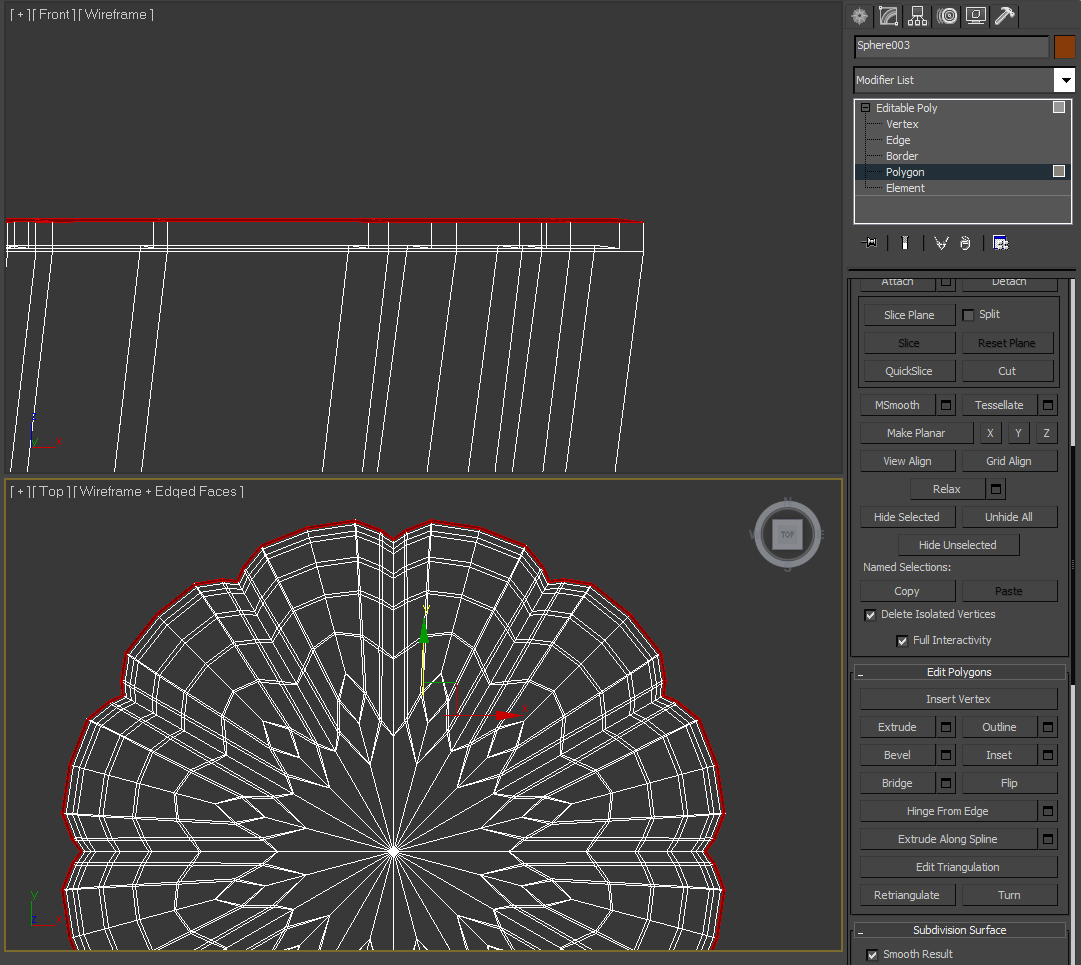The image size is (1081, 965).
Task: Toggle the Split checkbox
Action: 968,315
